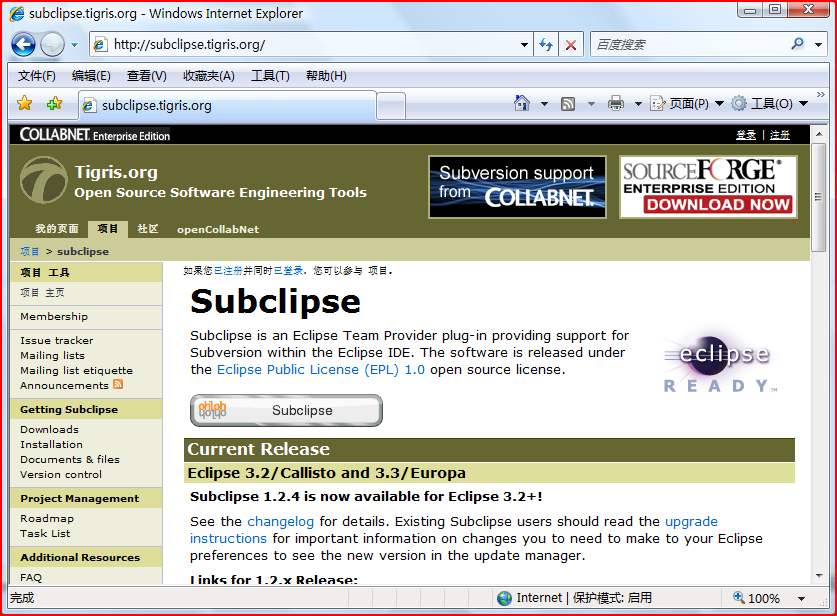Select the subclipse.tigris.org browser tab
Screen dimensions: 837x616
(227, 105)
